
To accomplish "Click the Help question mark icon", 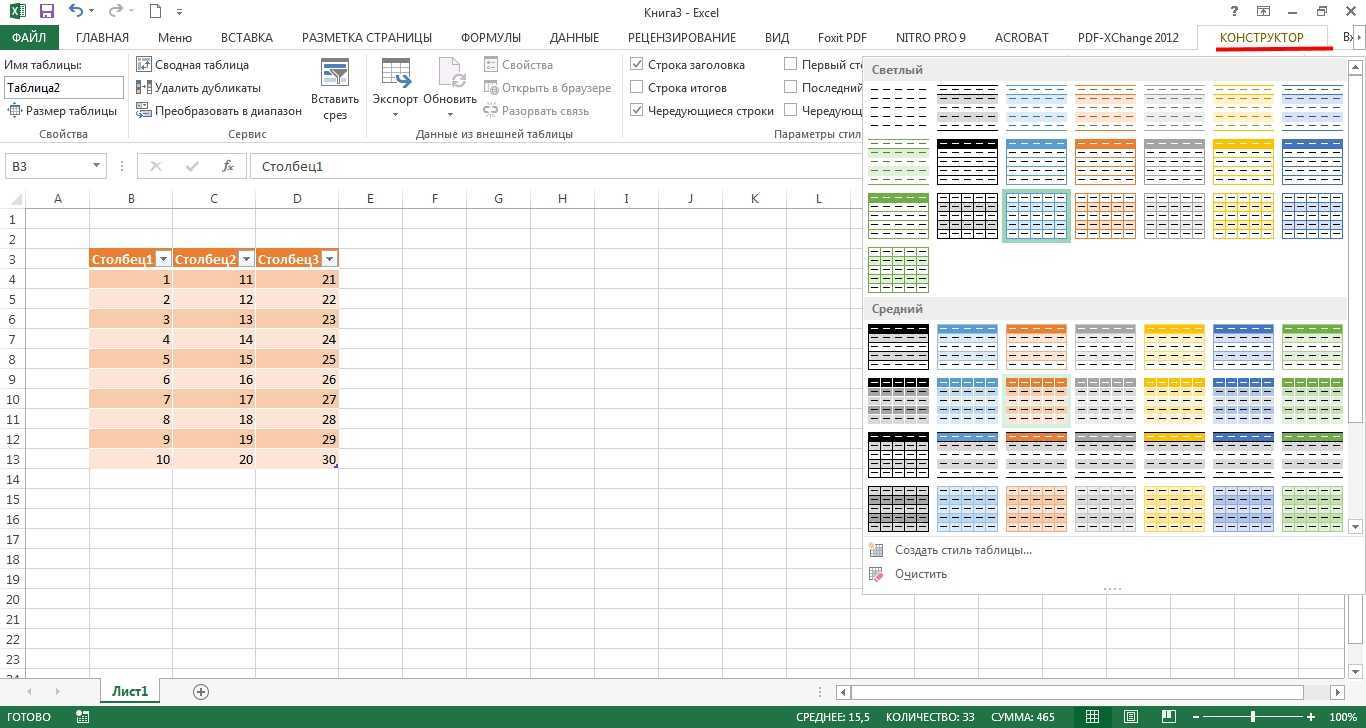I will click(1236, 12).
